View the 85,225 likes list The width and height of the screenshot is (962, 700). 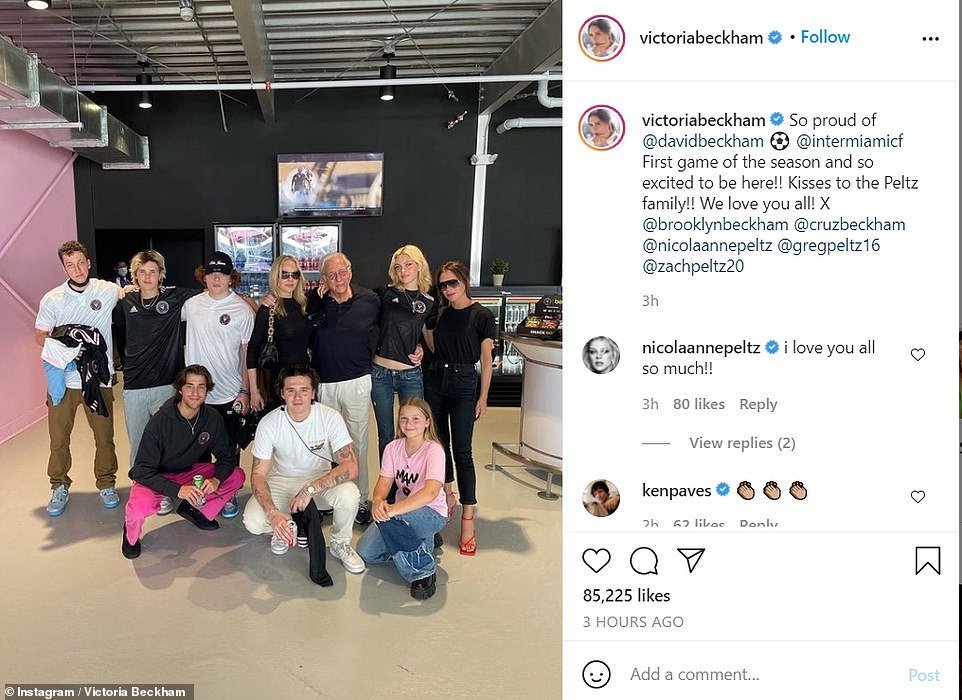click(626, 596)
